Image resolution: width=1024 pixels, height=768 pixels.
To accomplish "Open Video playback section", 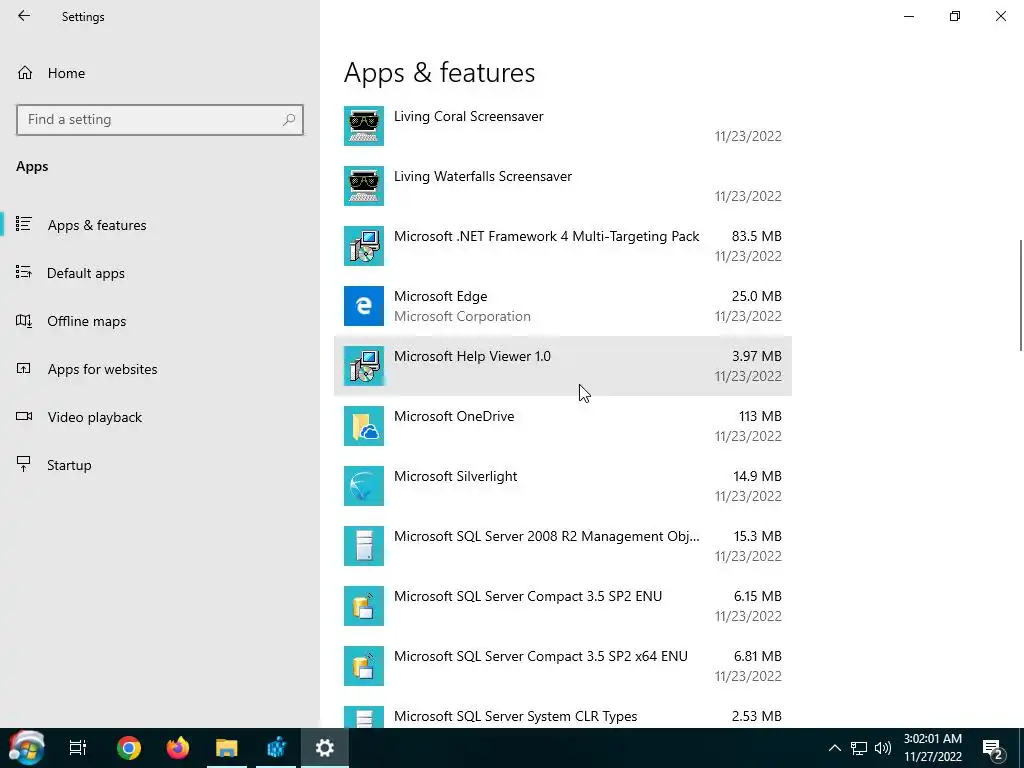I will (160, 417).
